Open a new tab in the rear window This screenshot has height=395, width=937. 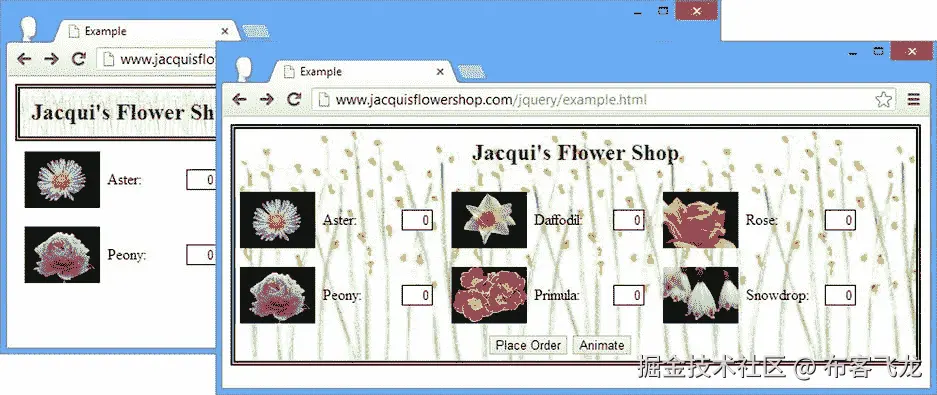click(256, 31)
